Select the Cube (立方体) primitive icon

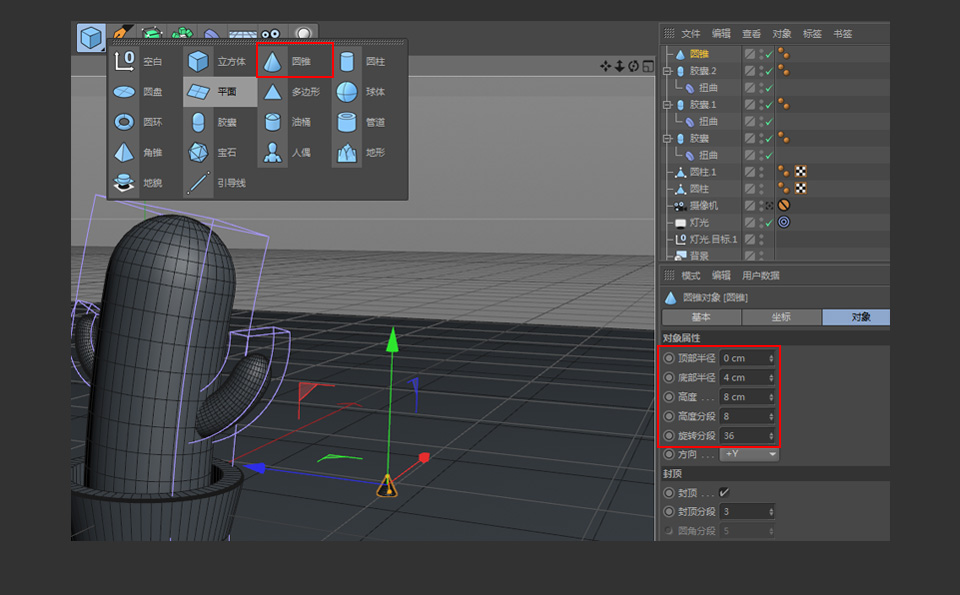[x=196, y=61]
